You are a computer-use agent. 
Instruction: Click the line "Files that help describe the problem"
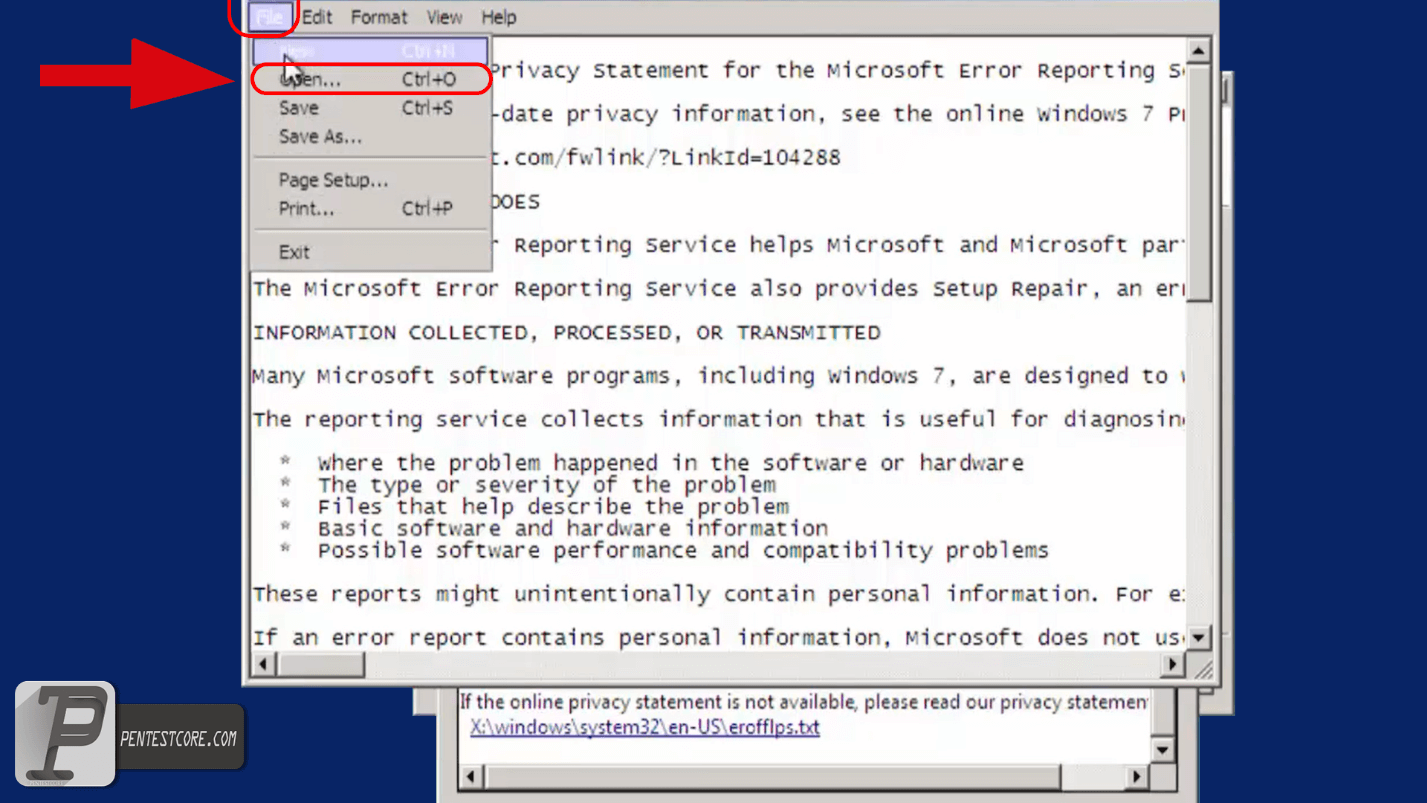pyautogui.click(x=553, y=506)
